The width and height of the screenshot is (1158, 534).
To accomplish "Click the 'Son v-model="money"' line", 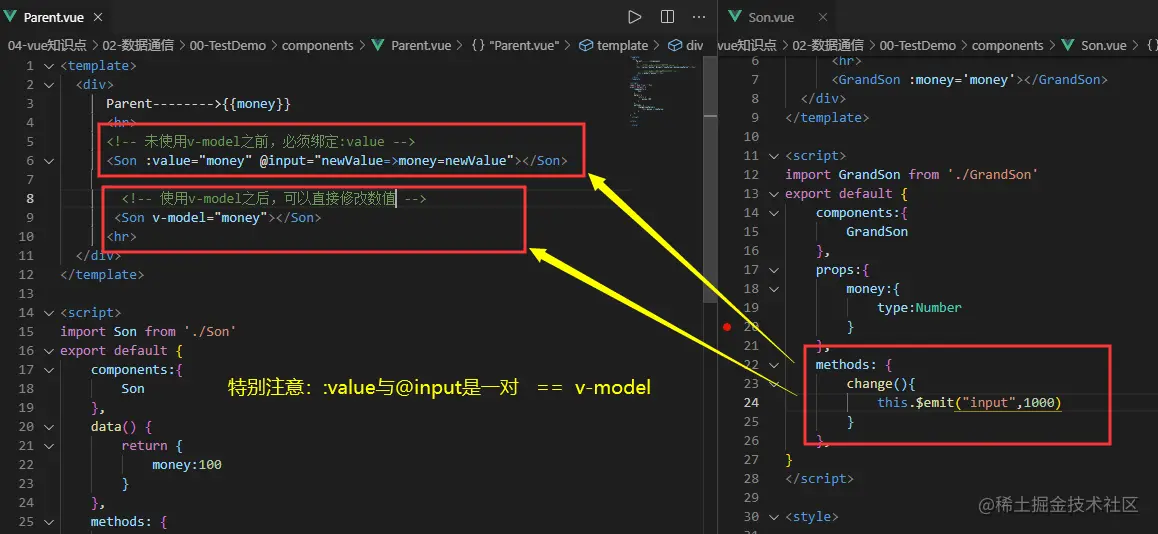I will (218, 218).
